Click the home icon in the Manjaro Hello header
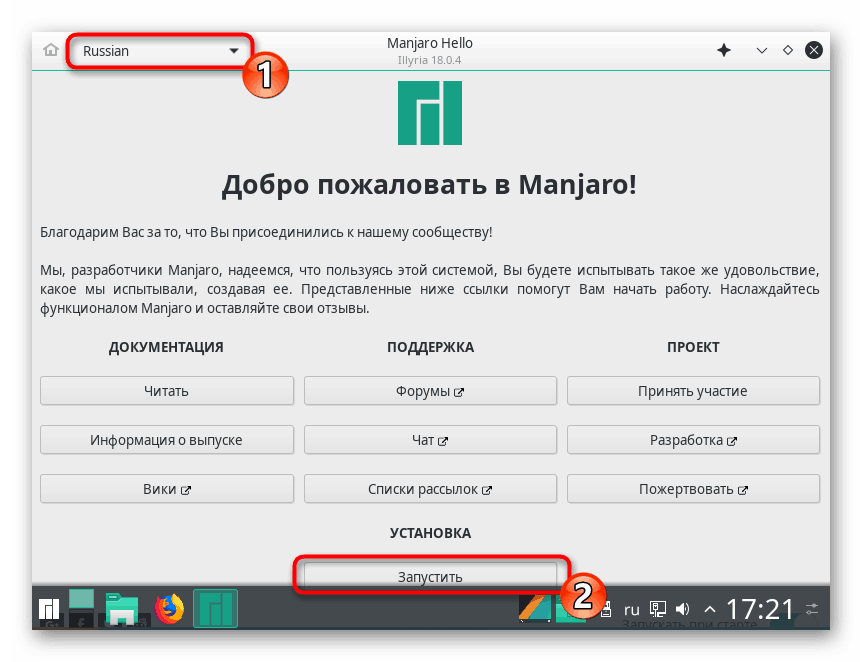Screen dimensions: 862x662 (49, 48)
